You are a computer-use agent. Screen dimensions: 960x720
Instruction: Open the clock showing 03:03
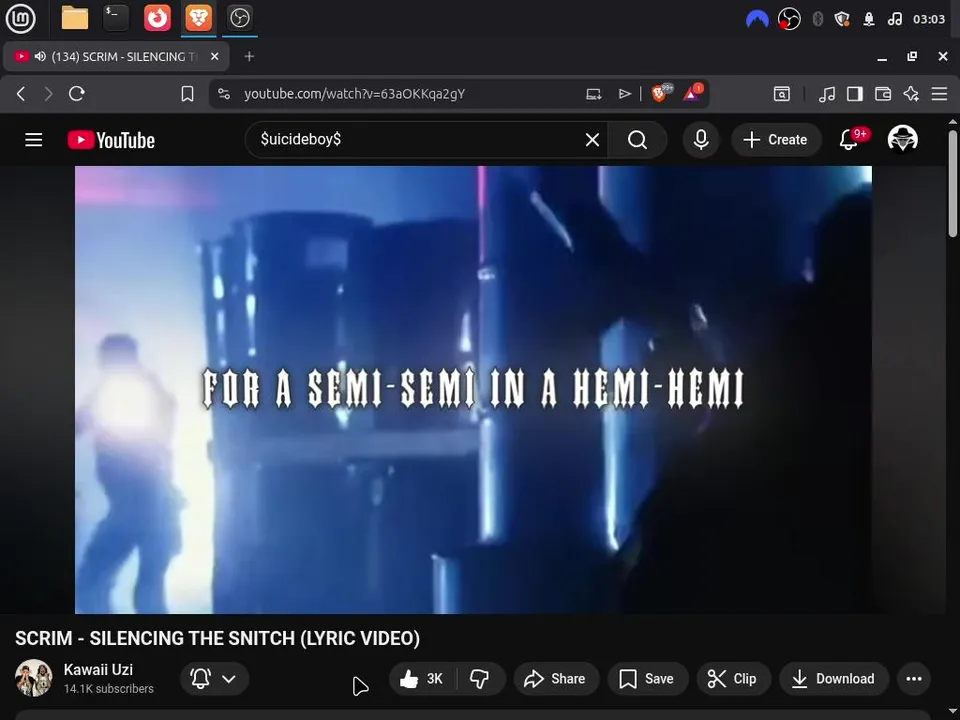pos(929,19)
